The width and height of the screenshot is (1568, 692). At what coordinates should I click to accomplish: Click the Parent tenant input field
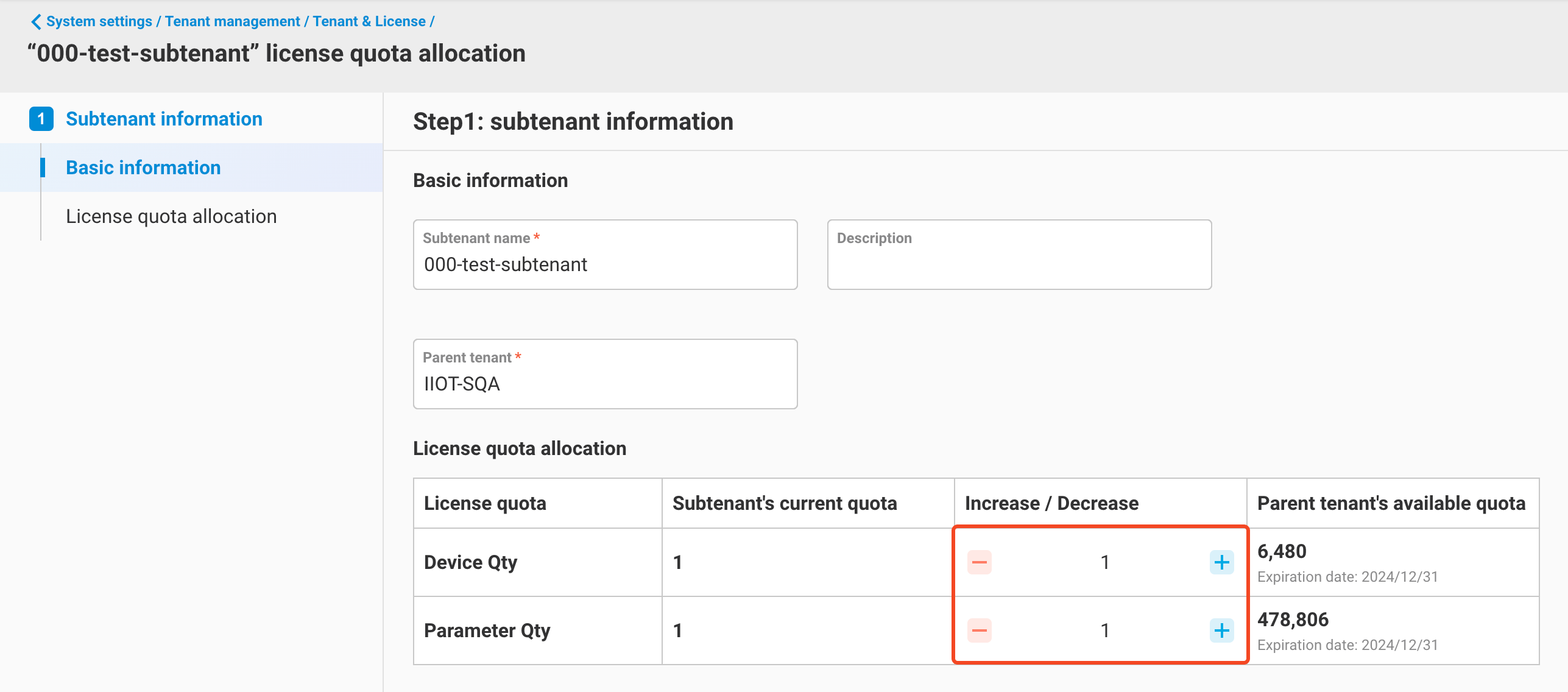[x=604, y=384]
